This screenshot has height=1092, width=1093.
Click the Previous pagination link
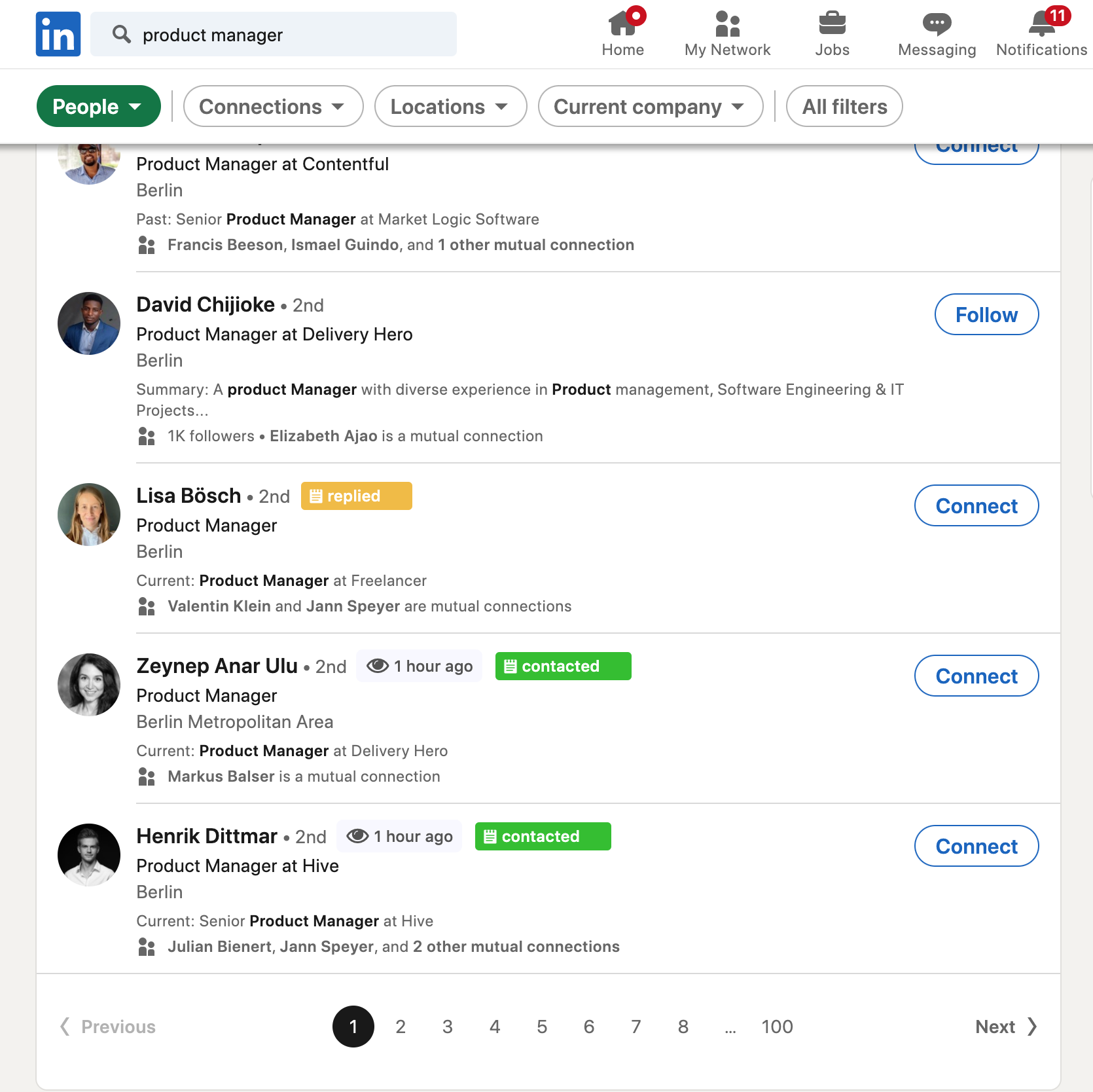pyautogui.click(x=108, y=1027)
